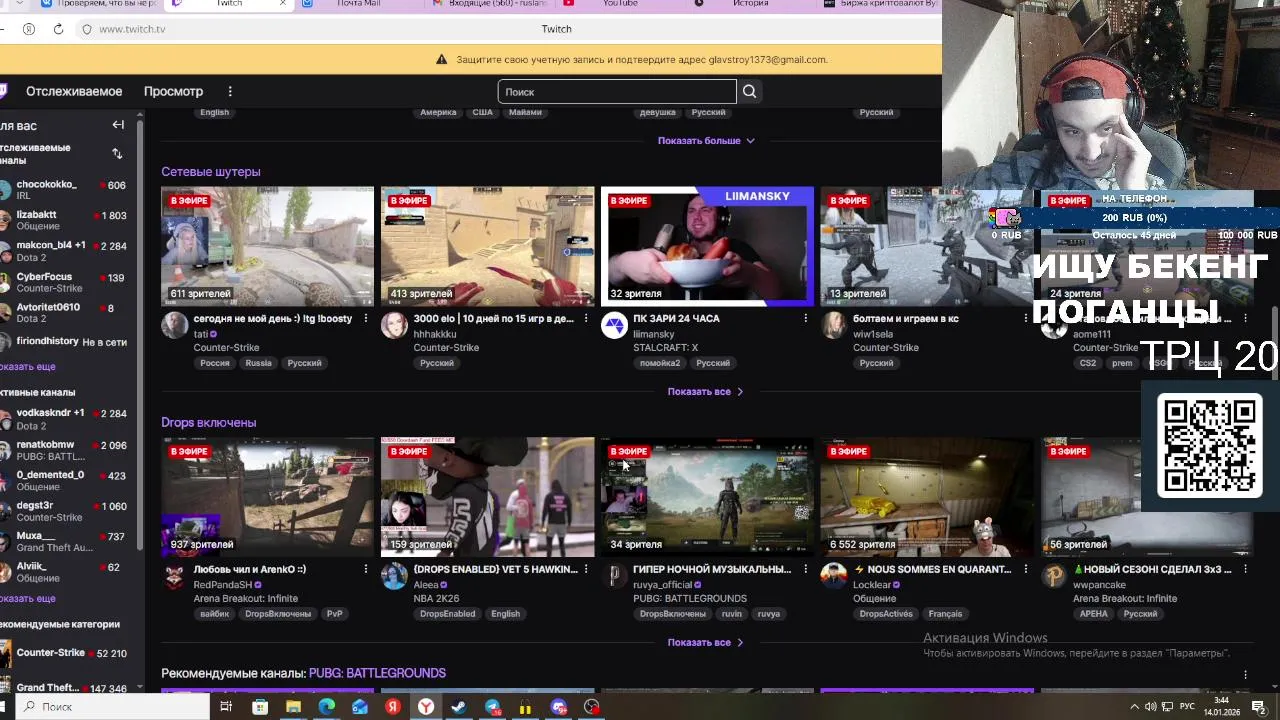Open options for the wwpancake stream card
Image resolution: width=1280 pixels, height=720 pixels.
pos(1245,569)
